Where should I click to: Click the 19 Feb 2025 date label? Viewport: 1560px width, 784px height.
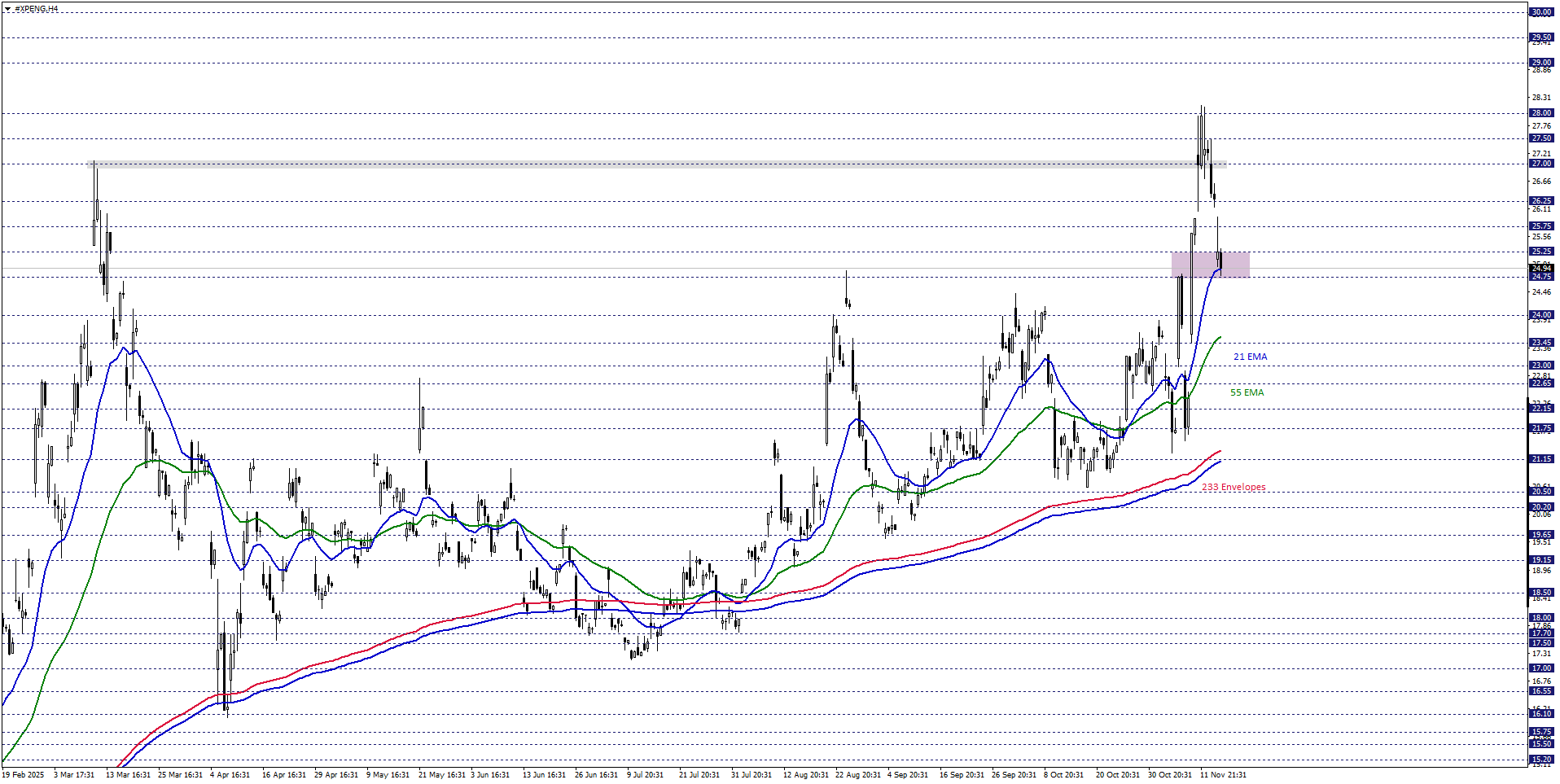[24, 774]
